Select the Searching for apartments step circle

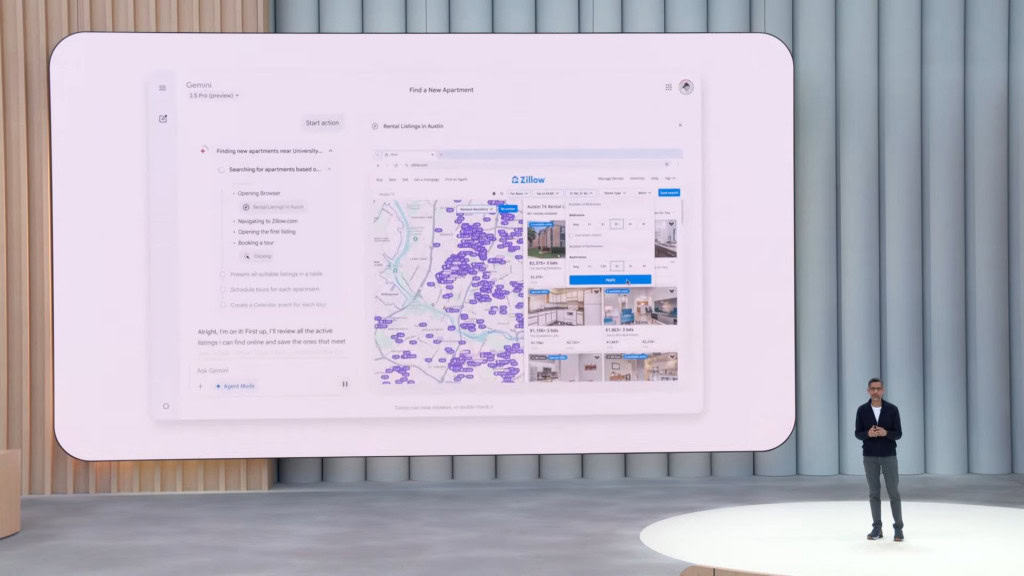point(221,170)
